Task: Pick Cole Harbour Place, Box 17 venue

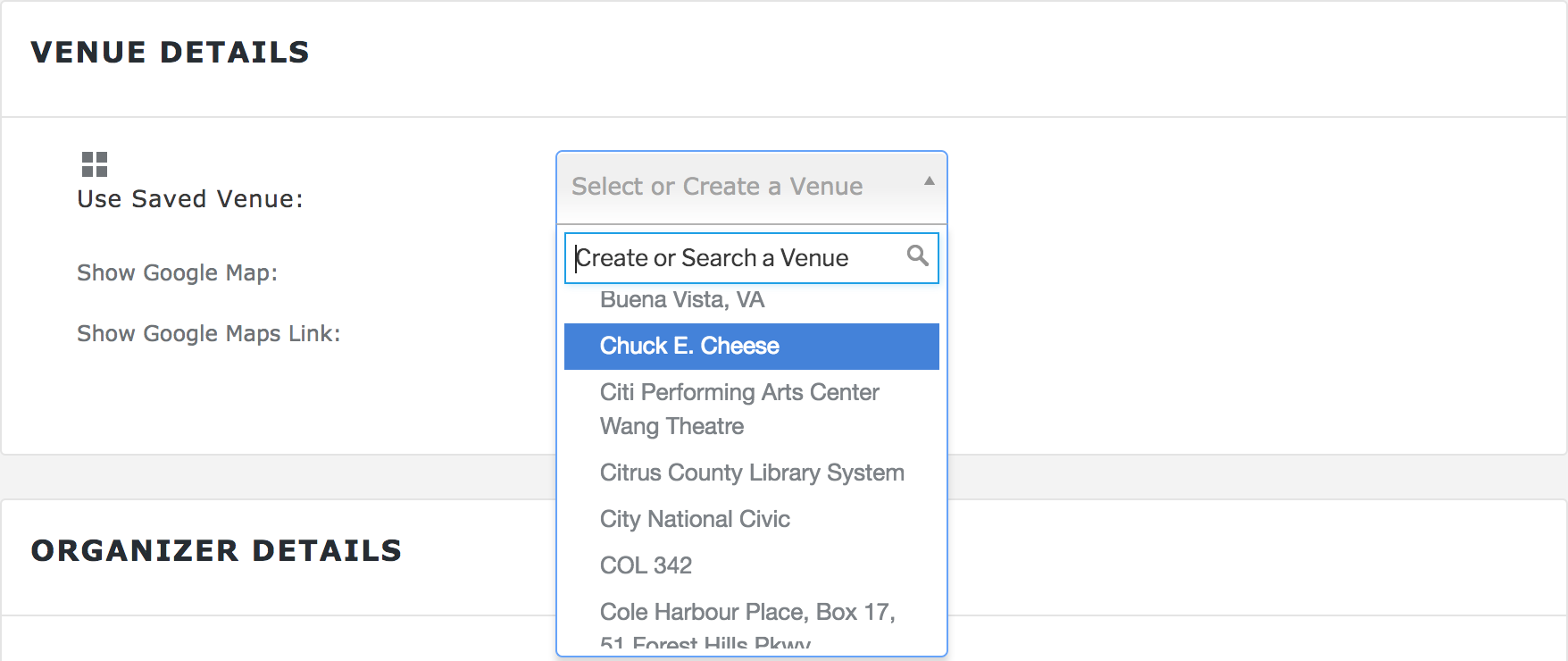Action: pos(747,613)
